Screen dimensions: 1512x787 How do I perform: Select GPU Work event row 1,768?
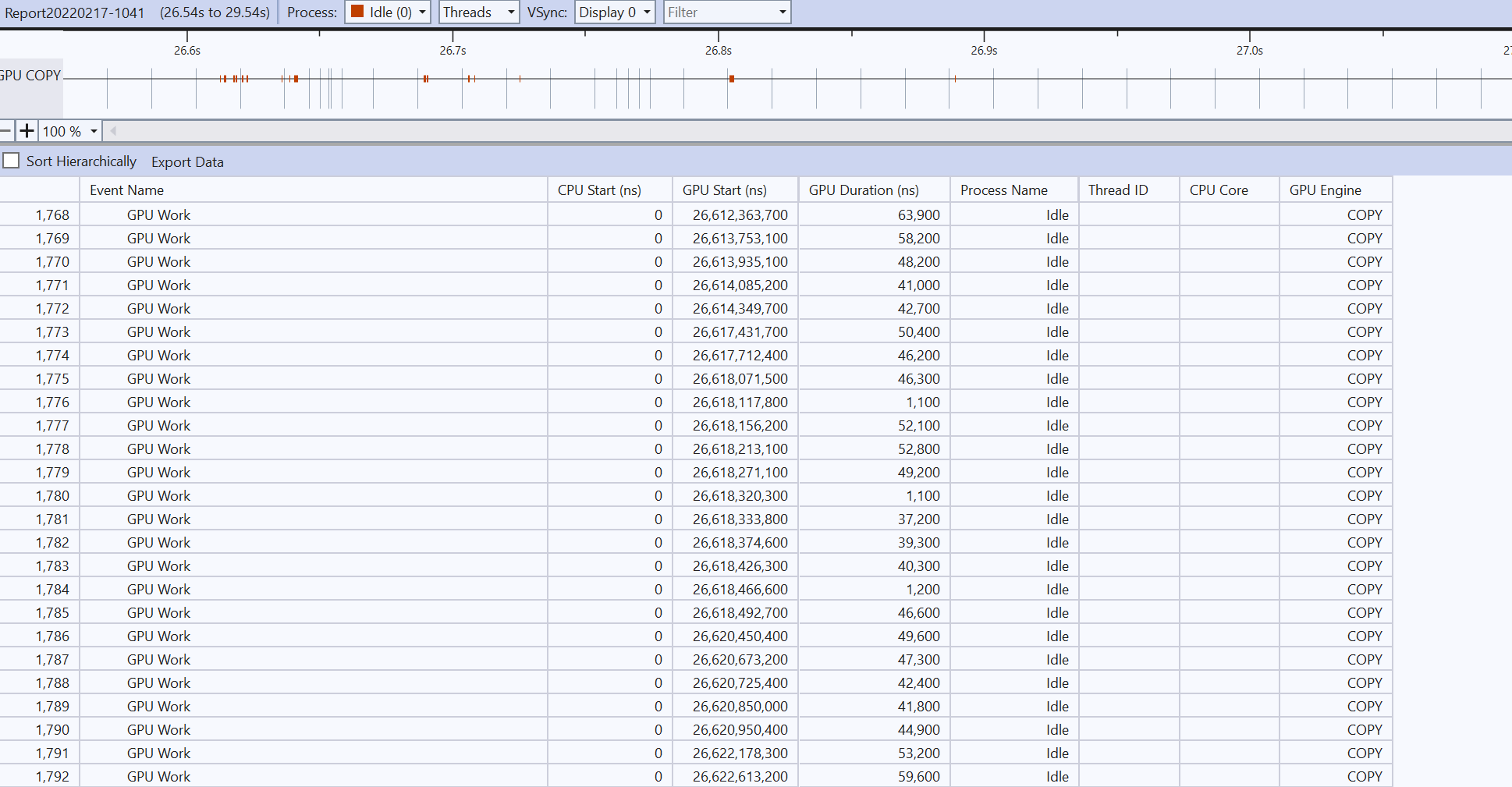[312, 214]
